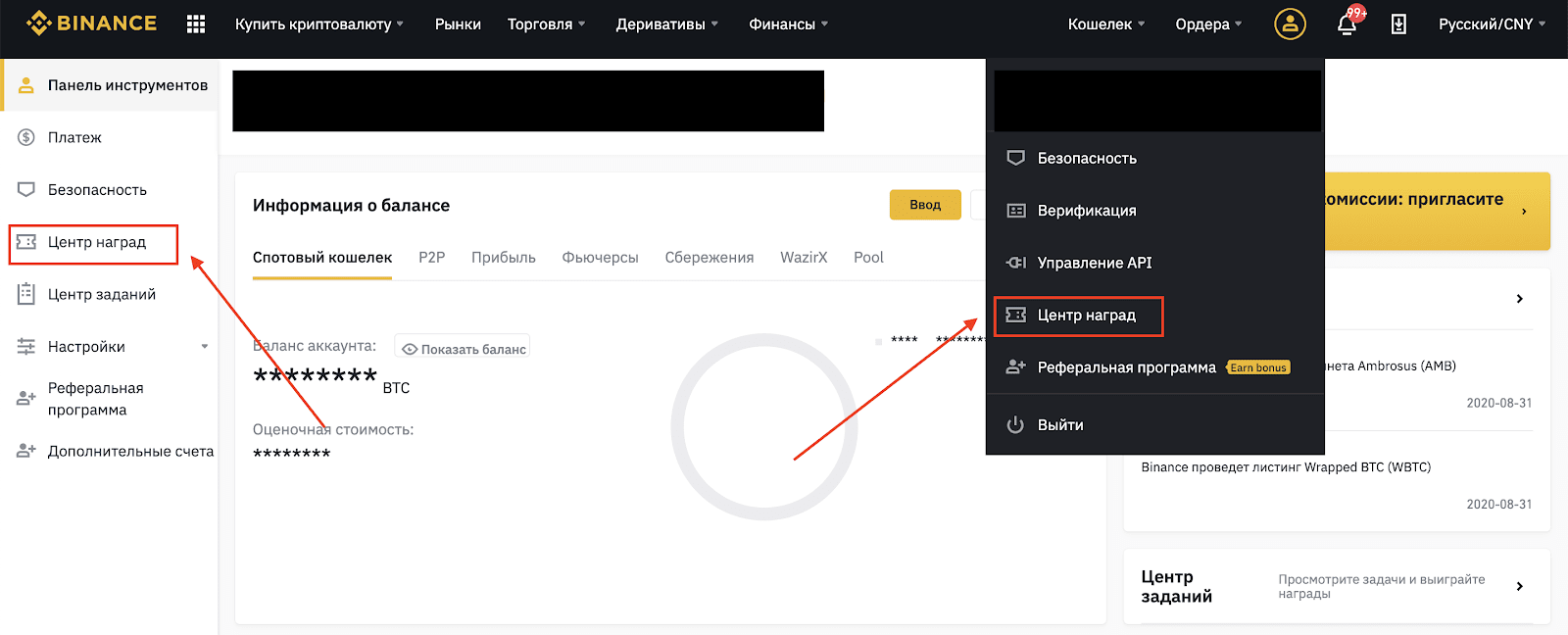
Task: Switch to the Фьючерсы tab
Action: click(x=600, y=258)
